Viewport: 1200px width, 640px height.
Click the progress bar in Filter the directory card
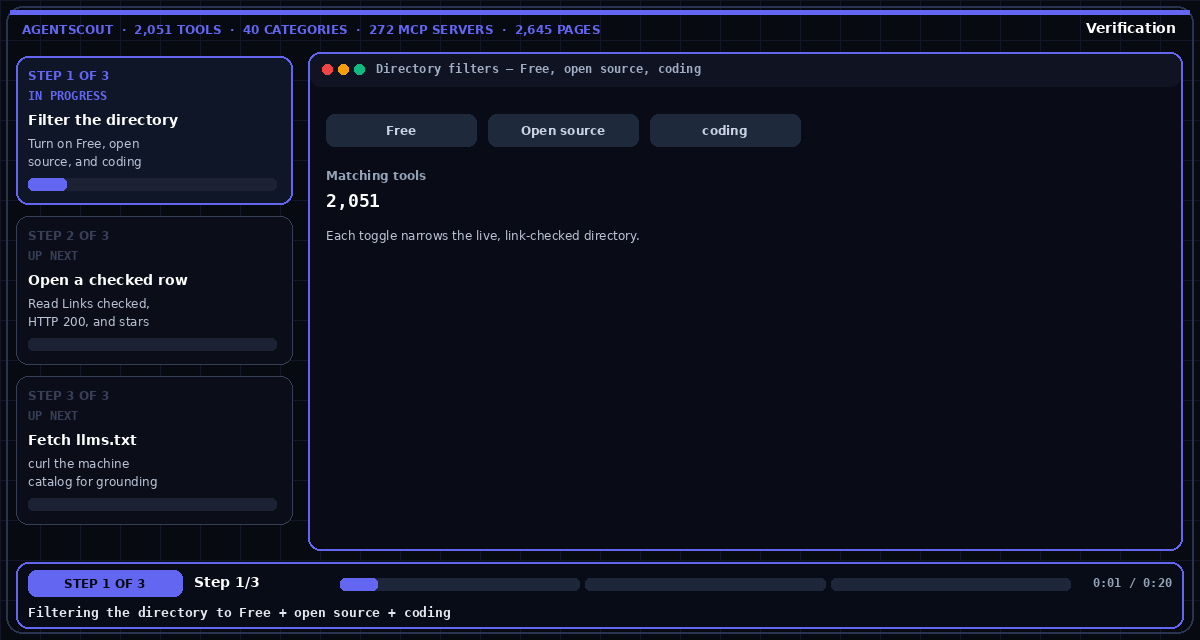click(152, 184)
